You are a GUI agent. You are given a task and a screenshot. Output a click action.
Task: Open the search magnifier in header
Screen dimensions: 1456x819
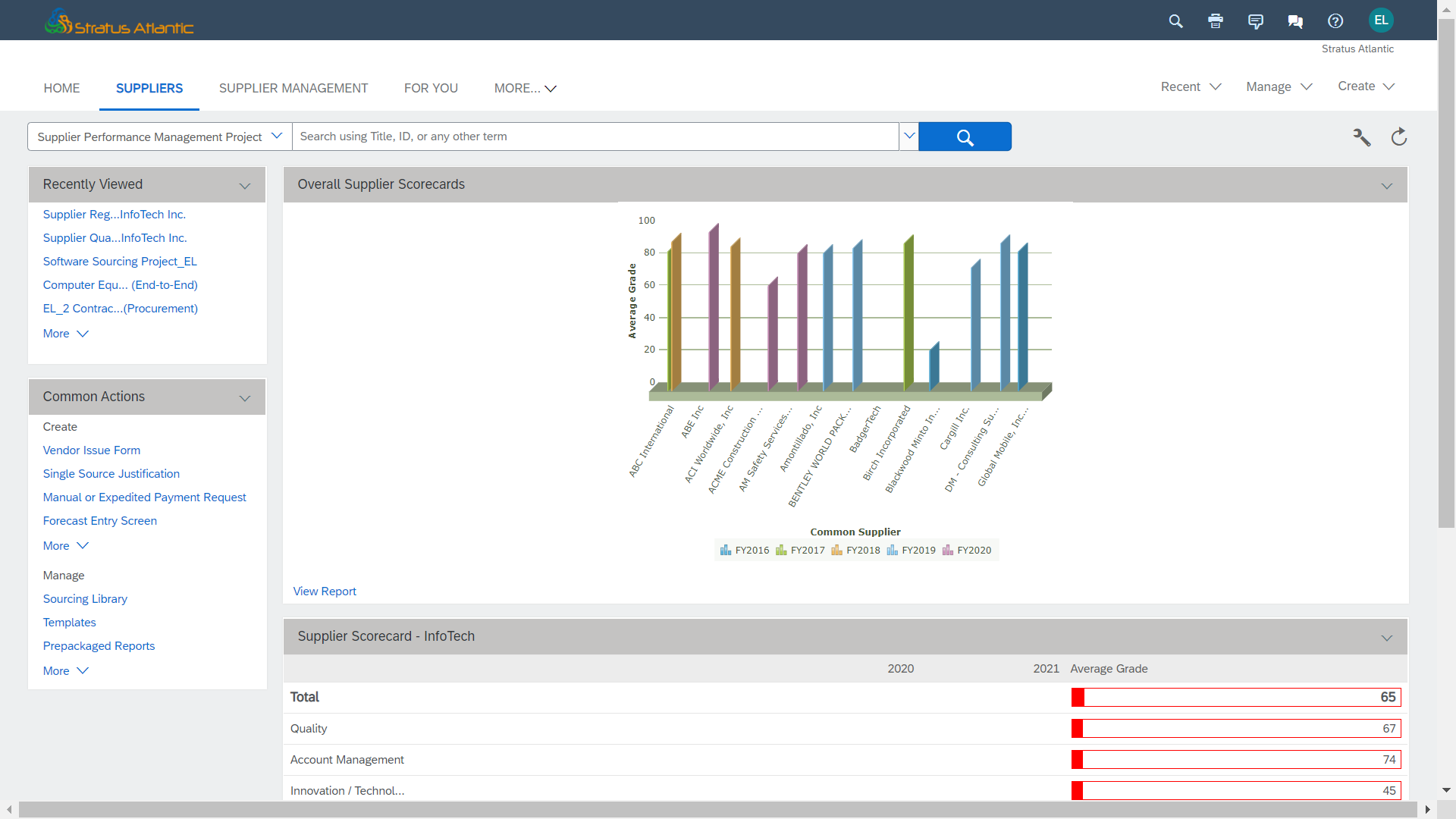[1175, 21]
